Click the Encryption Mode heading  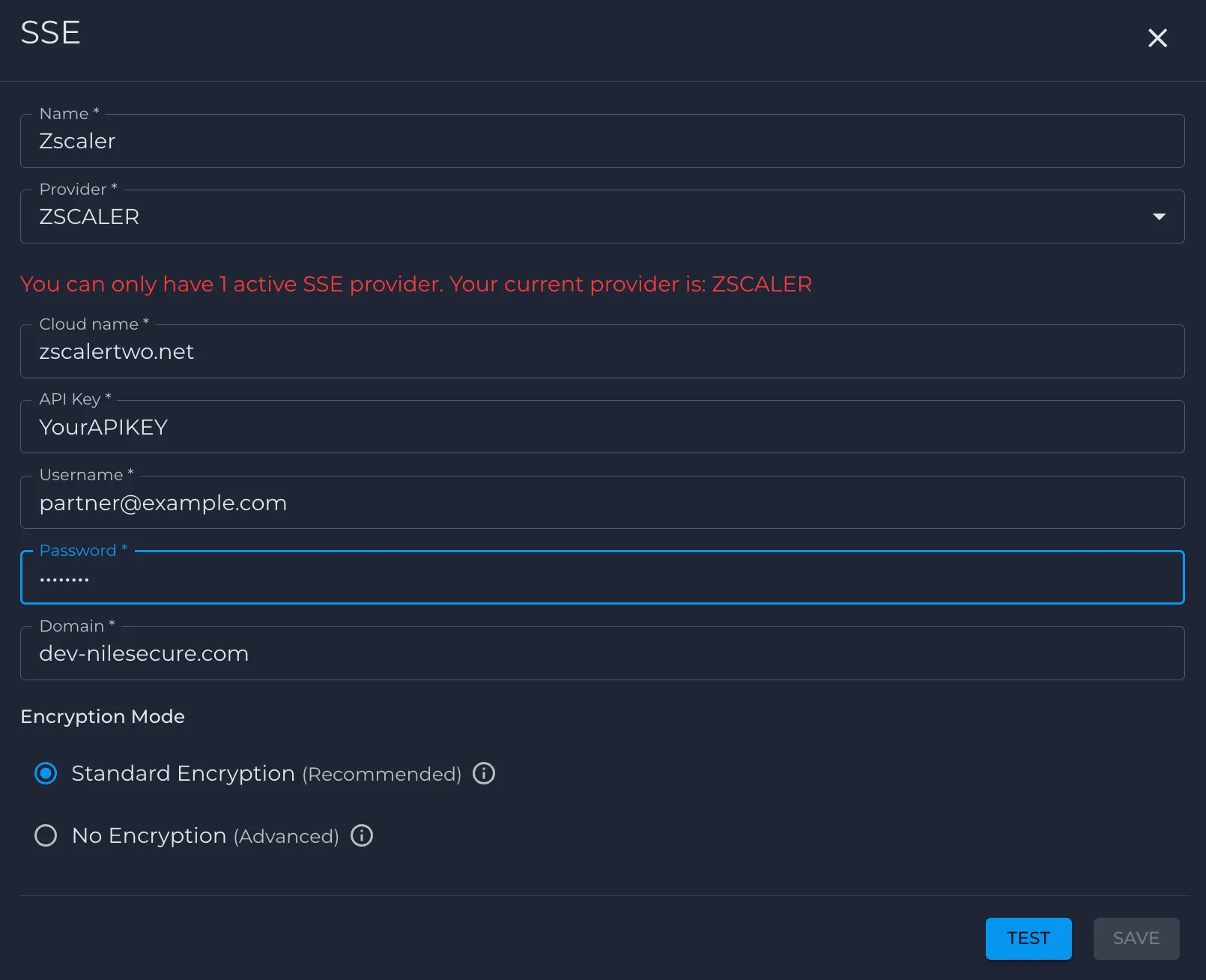103,716
